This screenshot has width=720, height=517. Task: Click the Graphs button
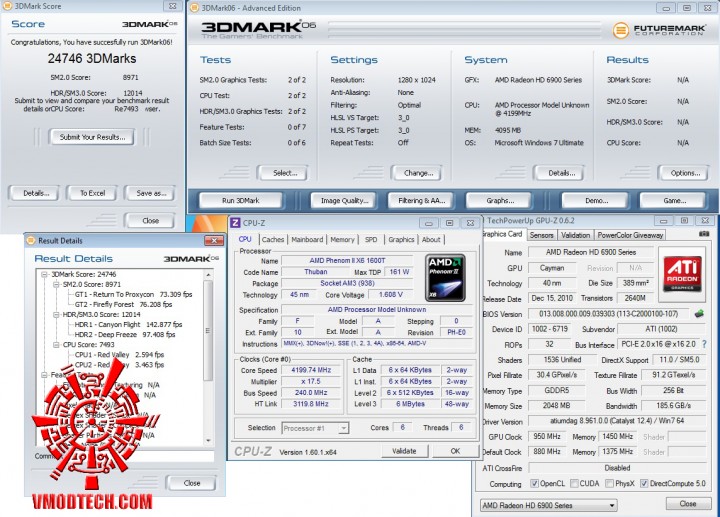coord(500,201)
